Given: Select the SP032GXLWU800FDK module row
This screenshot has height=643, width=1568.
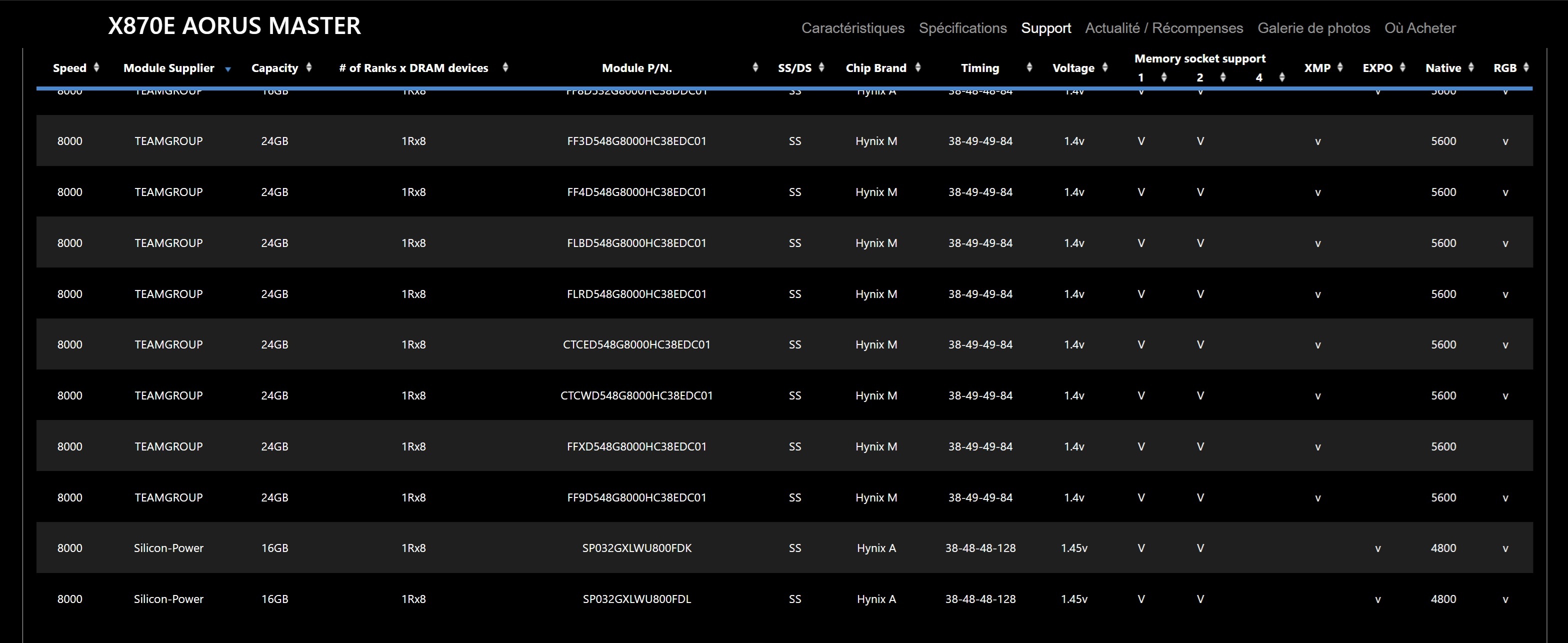Looking at the screenshot, I should 636,548.
